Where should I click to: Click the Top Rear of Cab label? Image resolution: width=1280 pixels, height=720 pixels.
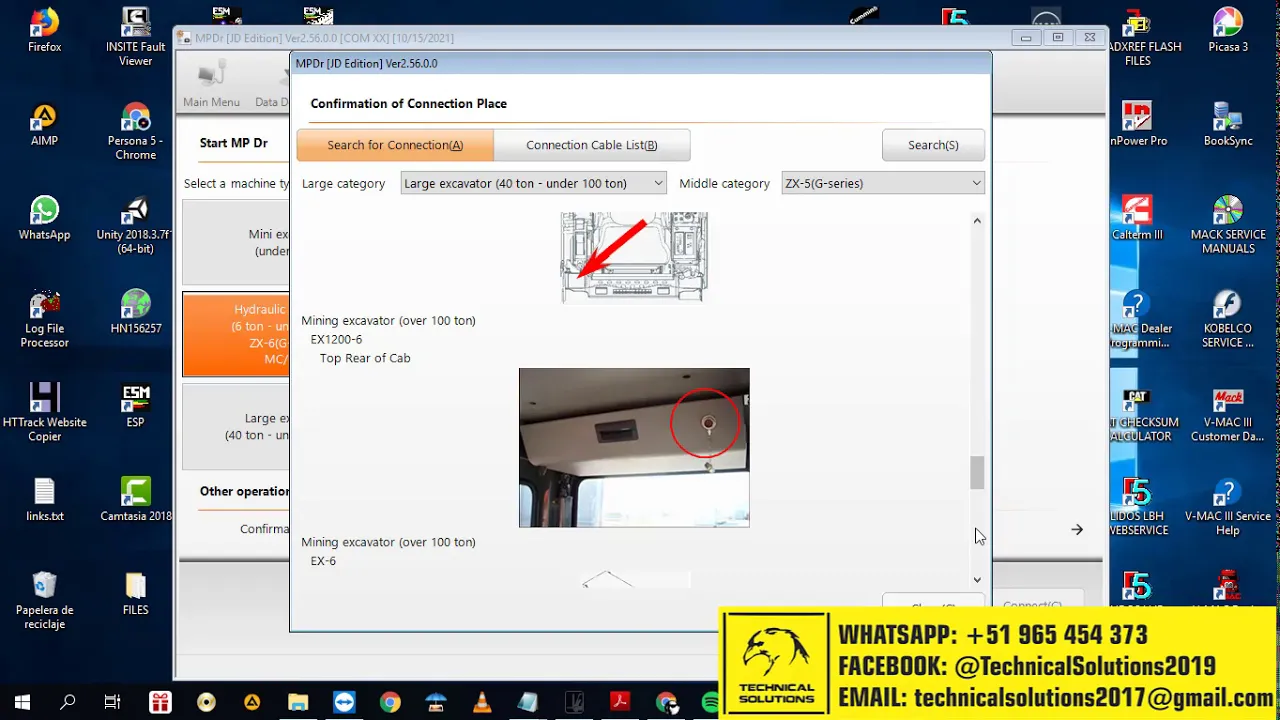point(365,358)
